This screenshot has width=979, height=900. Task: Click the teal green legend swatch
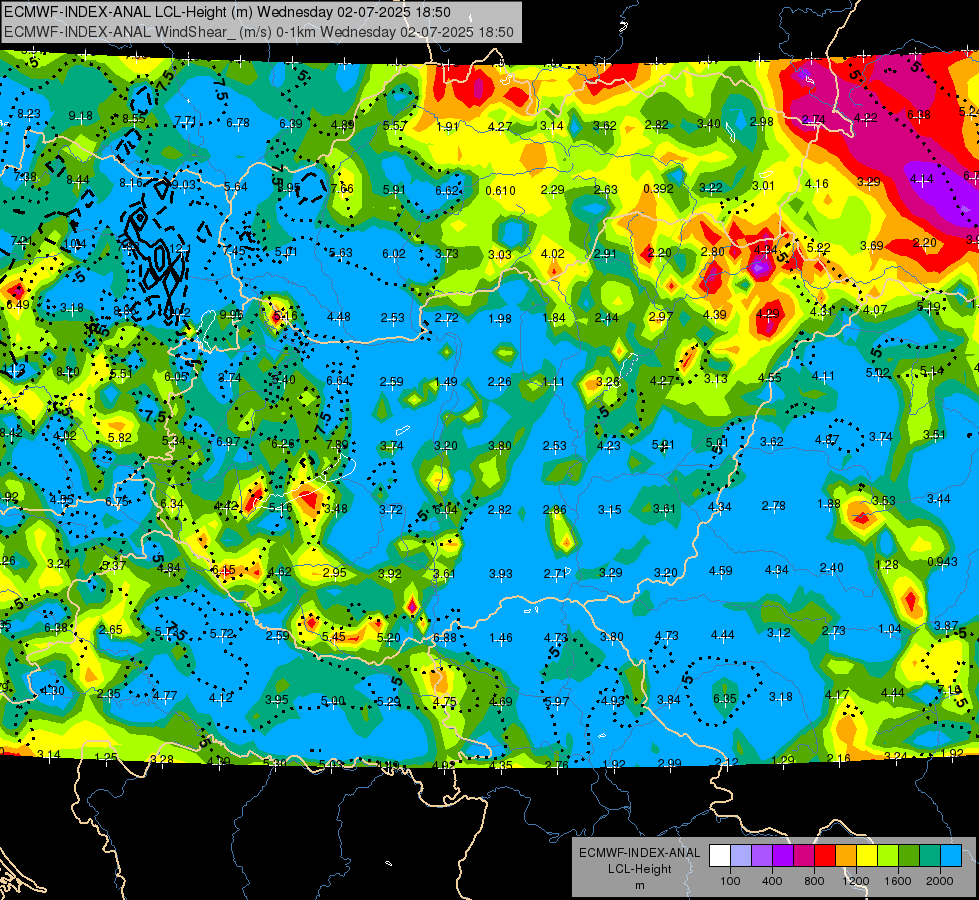coord(930,856)
